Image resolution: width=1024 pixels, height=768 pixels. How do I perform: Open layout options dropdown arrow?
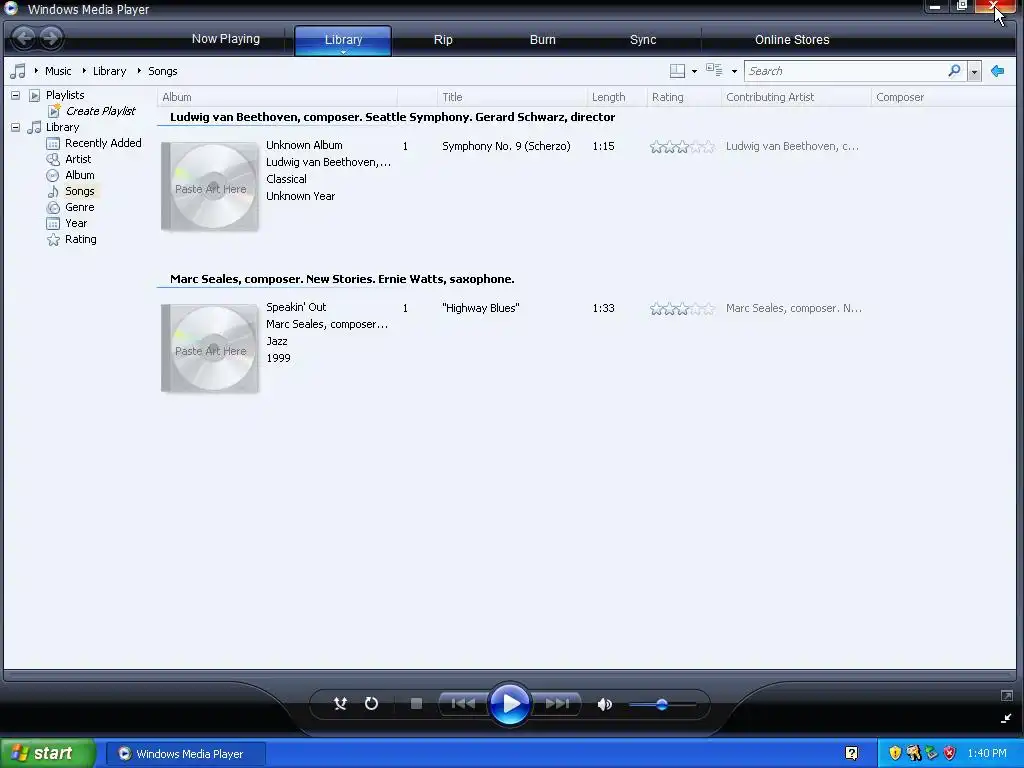(x=694, y=71)
